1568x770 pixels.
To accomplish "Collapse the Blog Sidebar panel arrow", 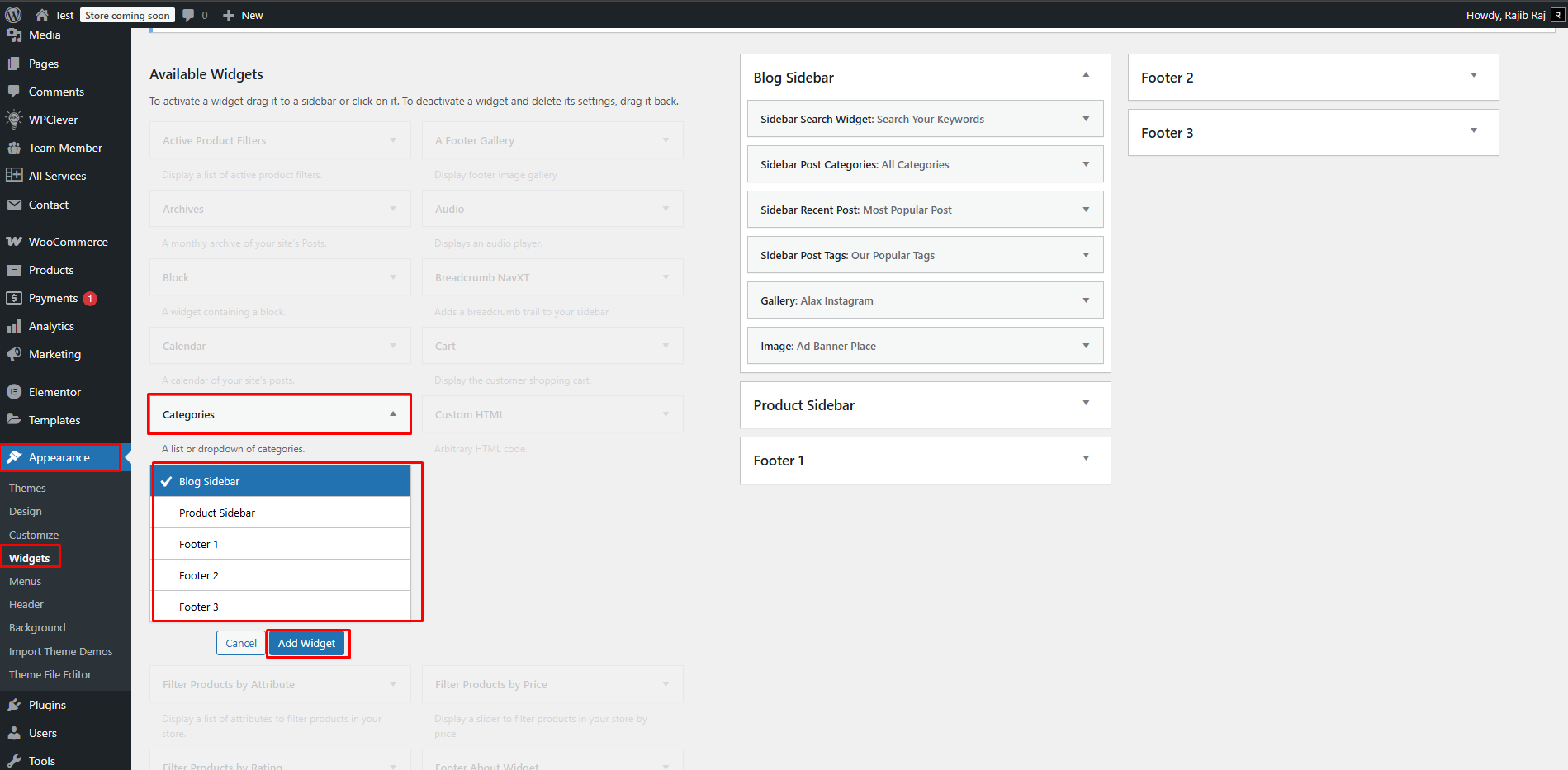I will click(x=1086, y=75).
